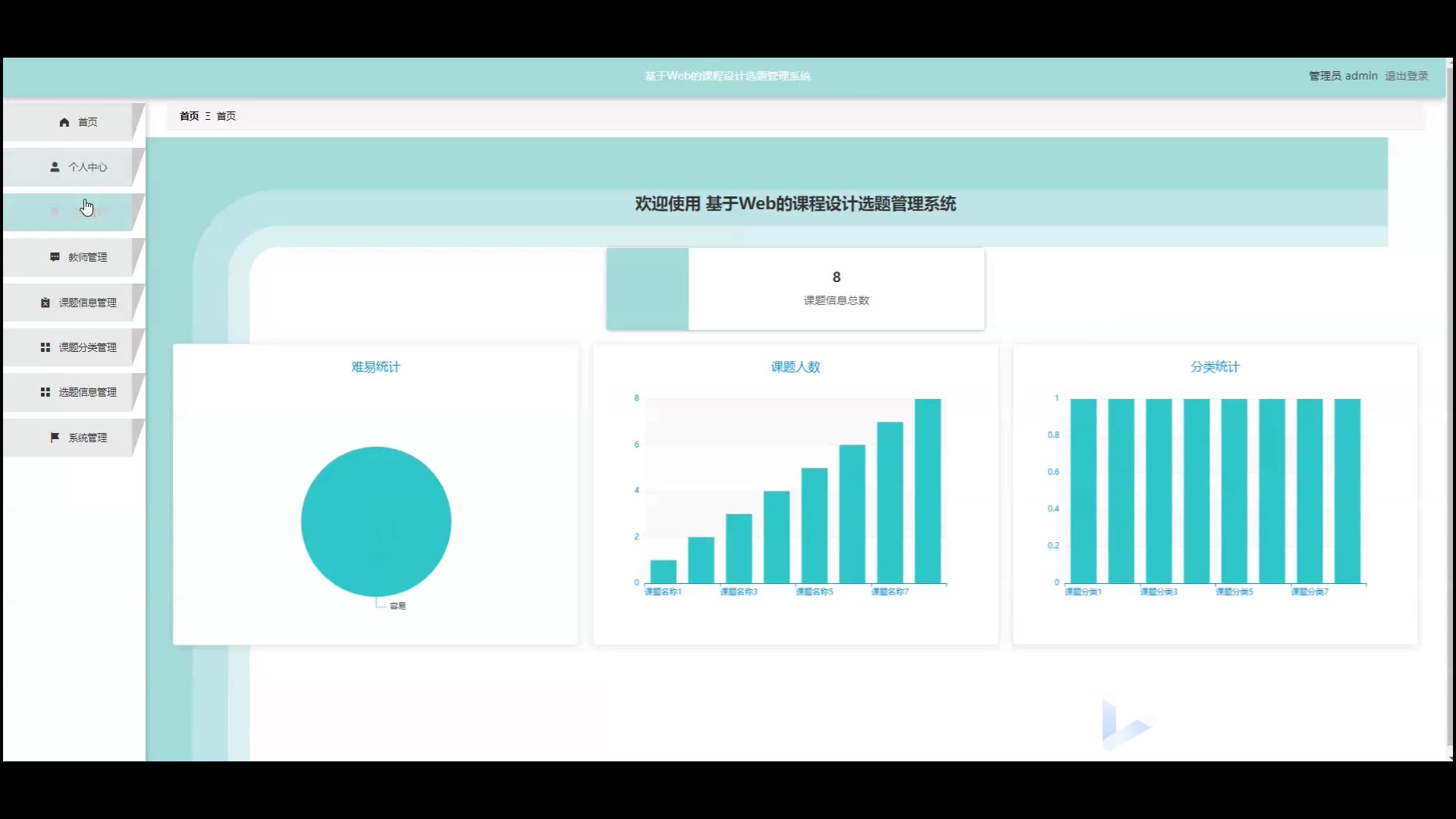Click the first 首页 breadcrumb link
1456x819 pixels.
coord(189,116)
